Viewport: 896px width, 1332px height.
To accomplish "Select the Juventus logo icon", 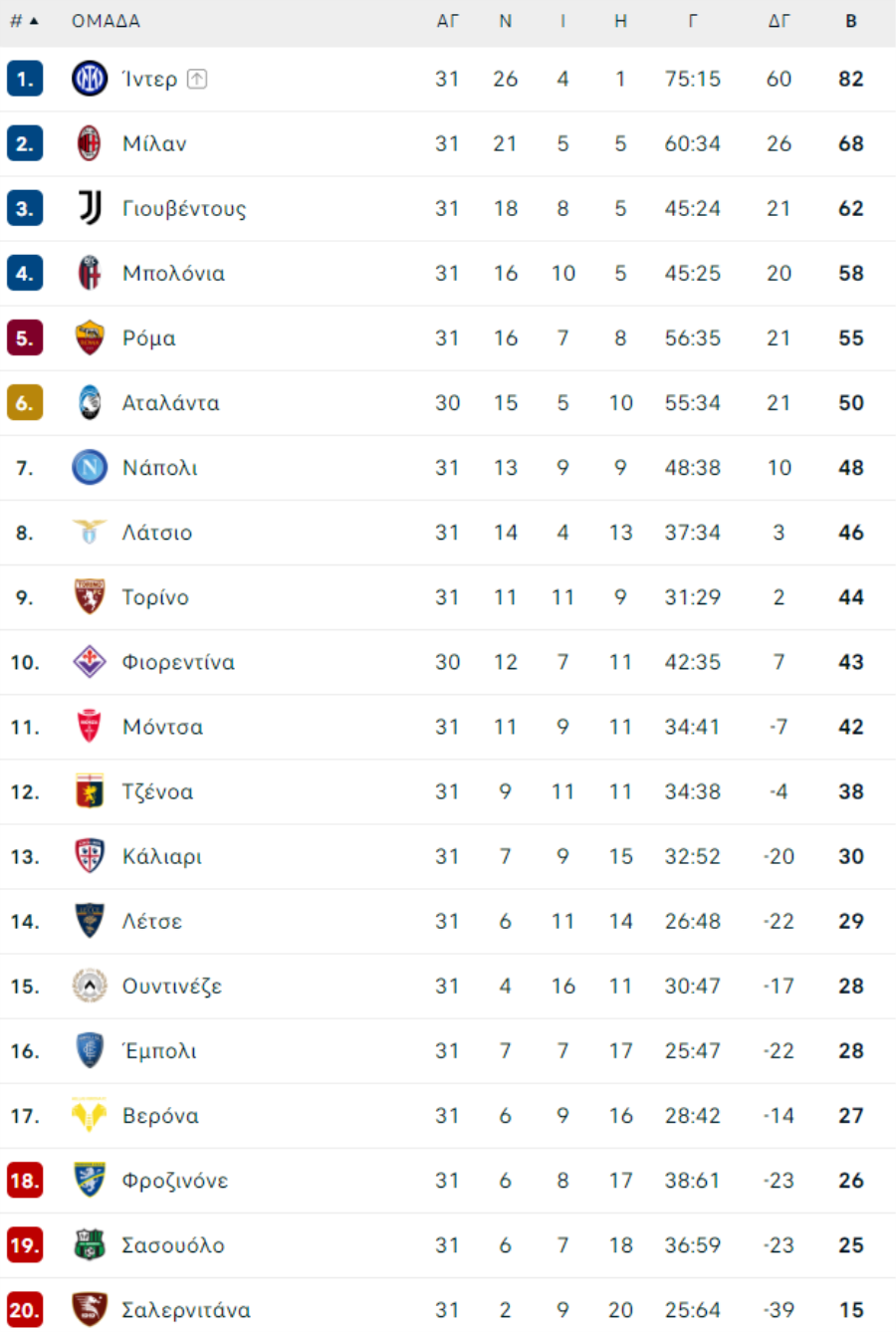I will tap(90, 208).
